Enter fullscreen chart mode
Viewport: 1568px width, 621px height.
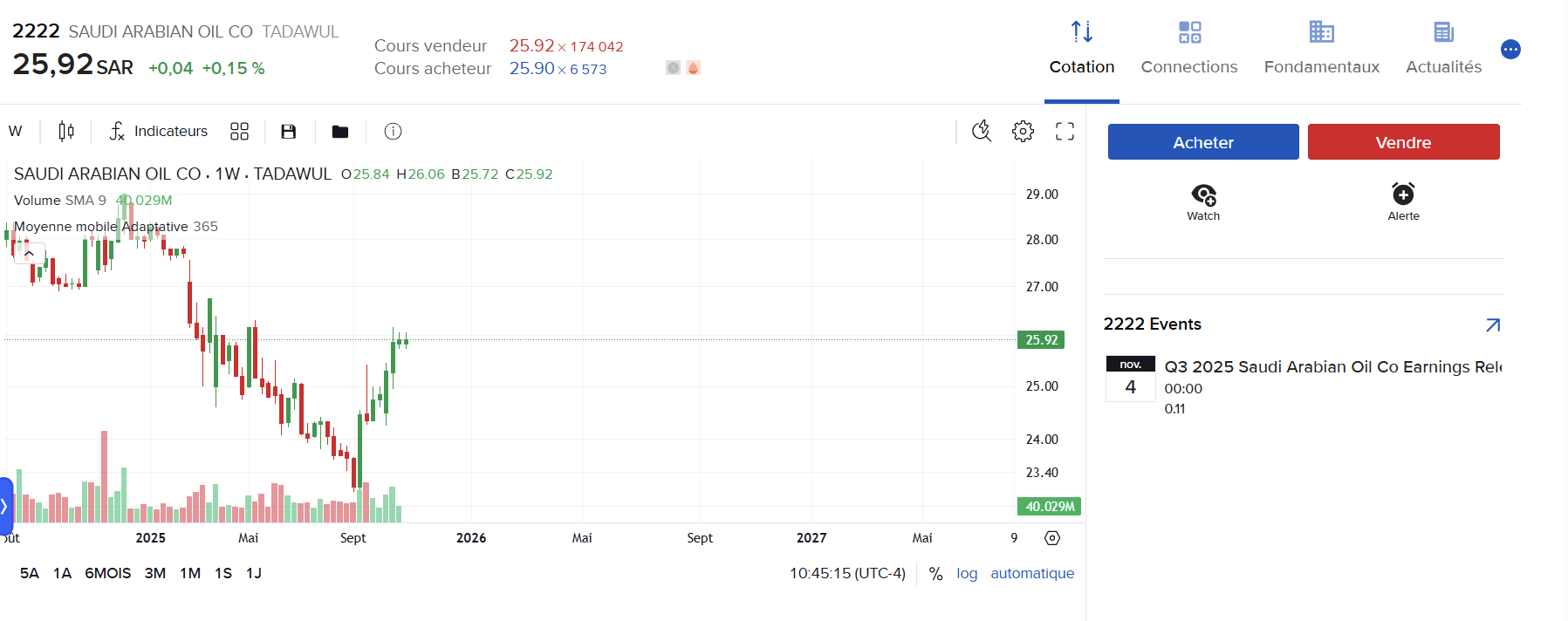coord(1065,132)
